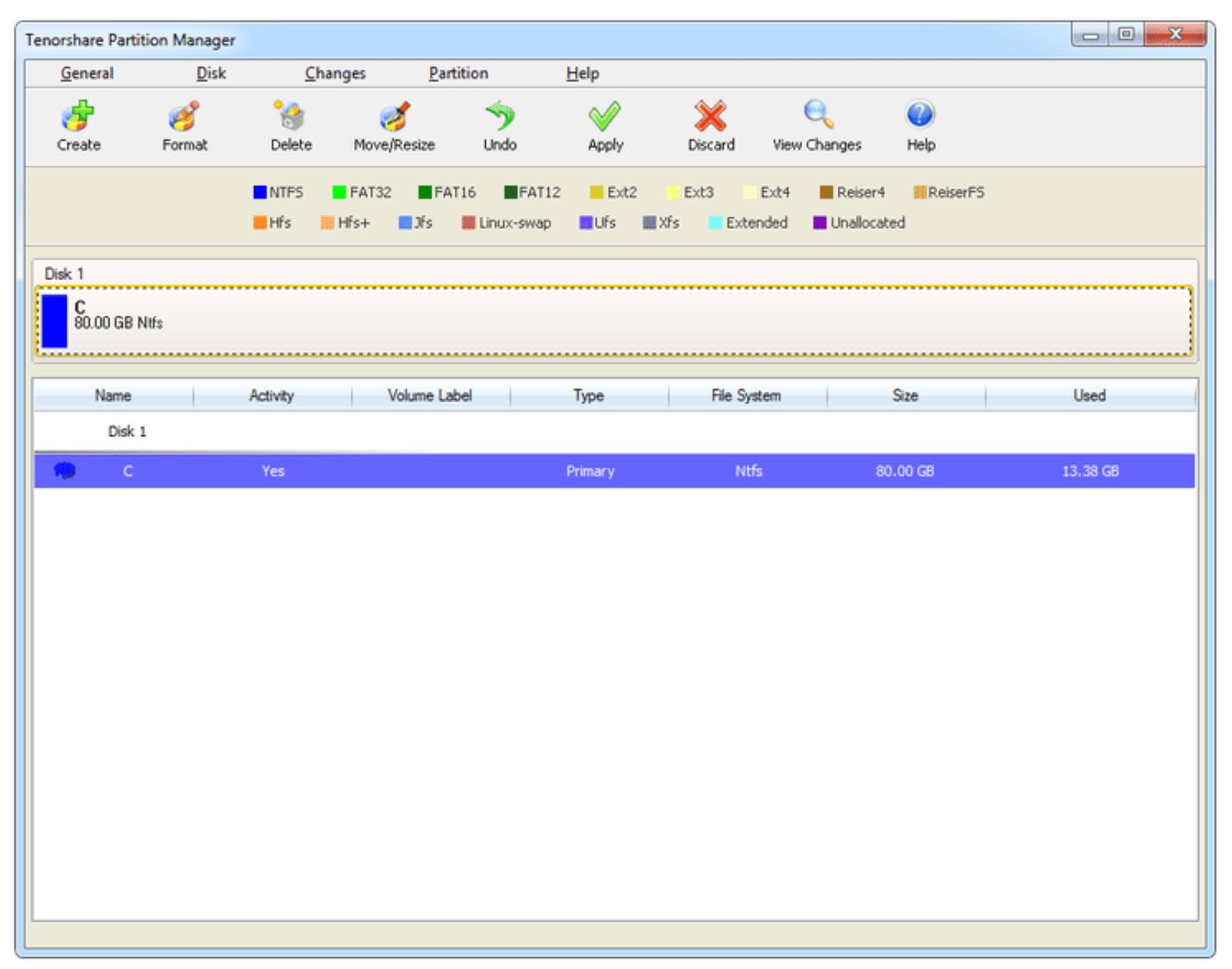Click the Hfs+ legend swatch
This screenshot has width=1232, height=969.
pyautogui.click(x=327, y=223)
